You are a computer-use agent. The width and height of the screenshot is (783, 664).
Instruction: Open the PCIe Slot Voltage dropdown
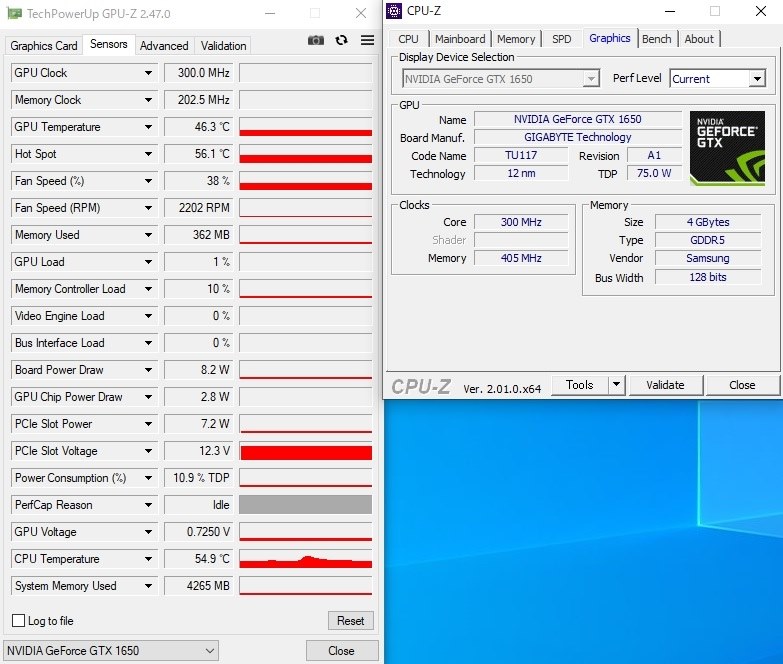[148, 451]
